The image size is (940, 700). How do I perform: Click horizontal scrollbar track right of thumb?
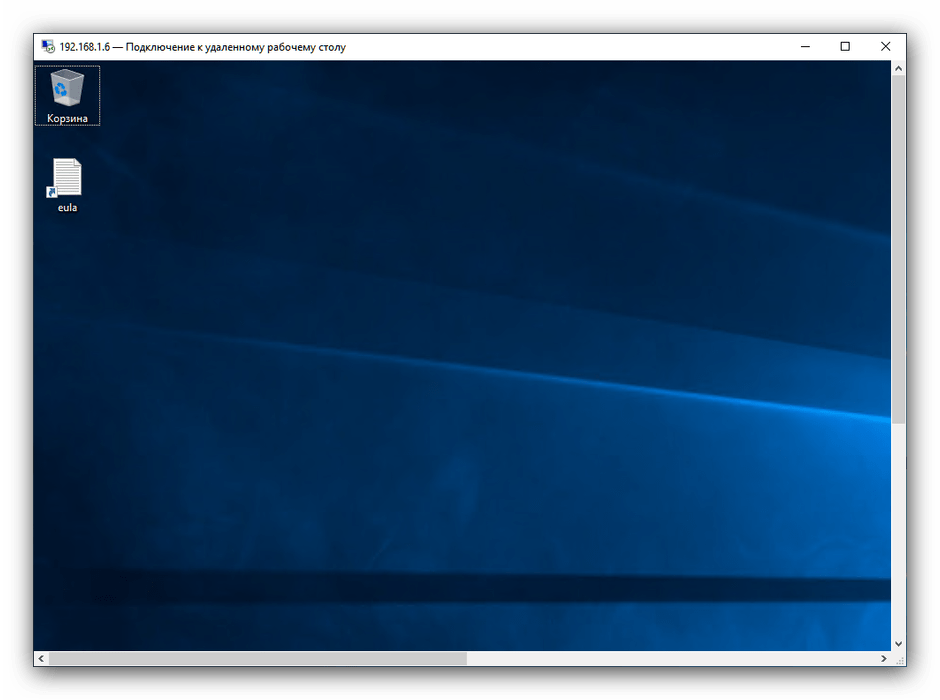coord(670,659)
